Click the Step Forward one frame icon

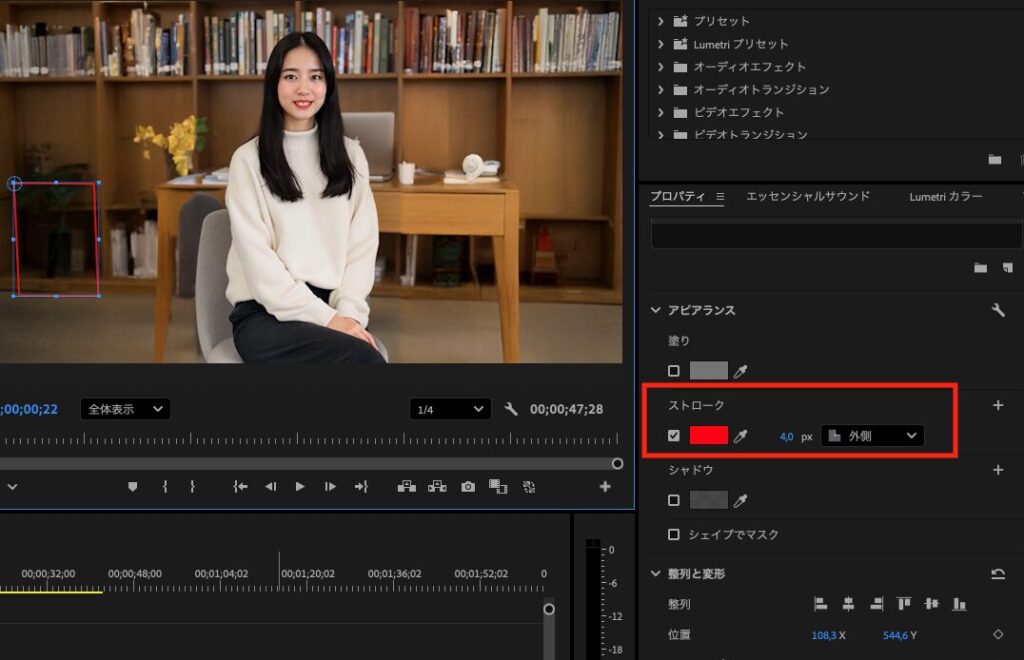point(330,487)
